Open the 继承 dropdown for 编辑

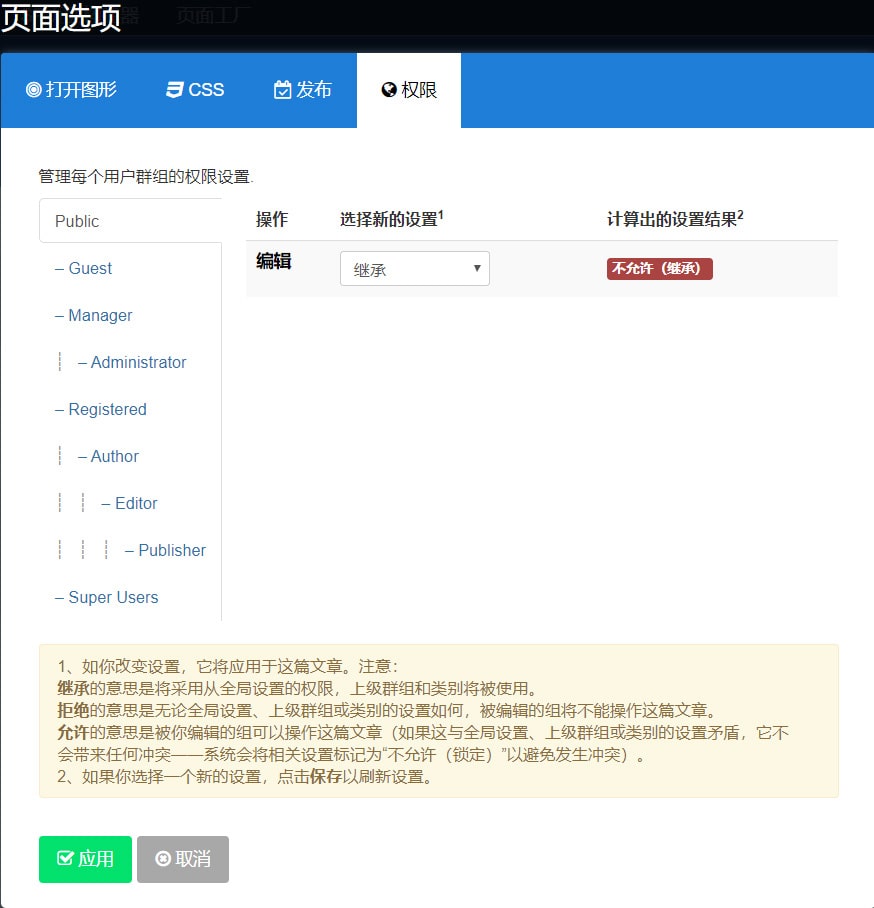coord(415,268)
